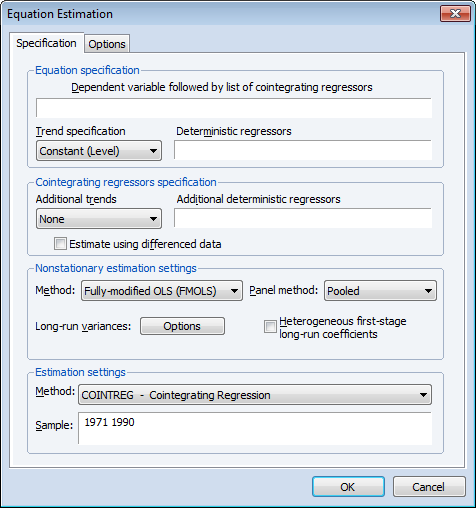476x508 pixels.
Task: Expand the Additional trends dropdown
Action: [x=99, y=219]
